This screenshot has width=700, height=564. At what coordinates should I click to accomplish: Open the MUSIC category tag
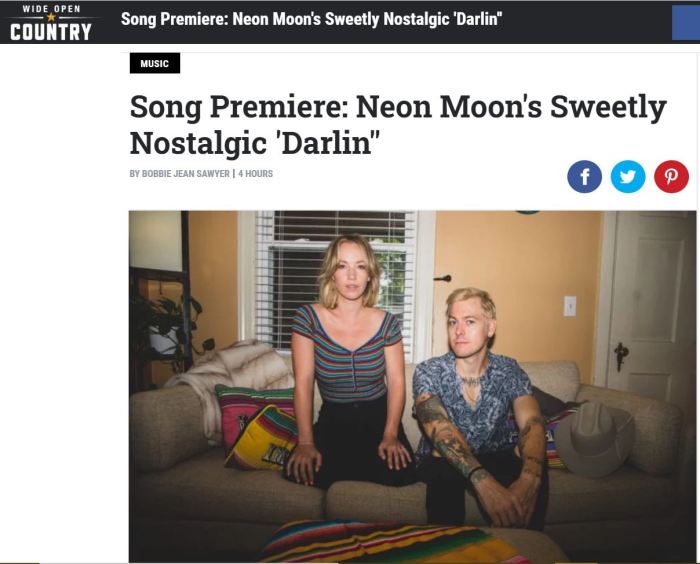155,63
